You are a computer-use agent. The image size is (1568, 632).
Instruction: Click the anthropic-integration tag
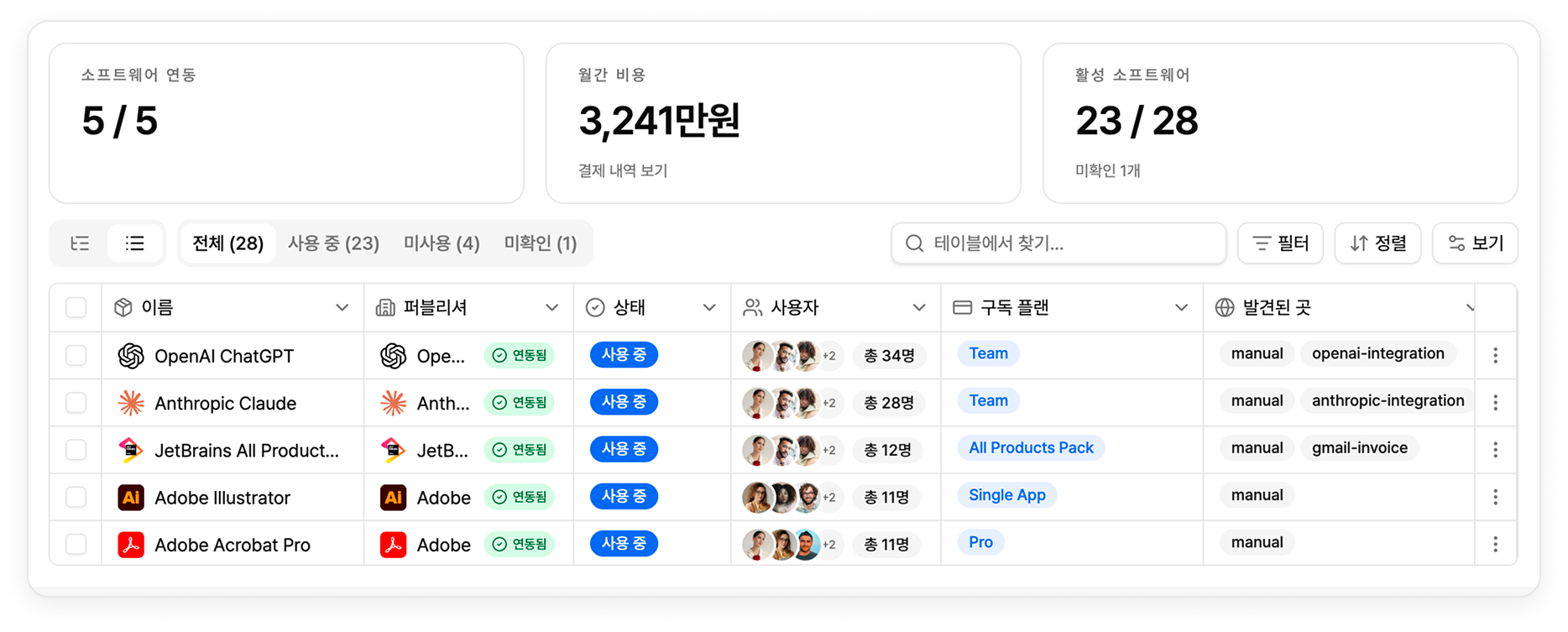tap(1387, 400)
